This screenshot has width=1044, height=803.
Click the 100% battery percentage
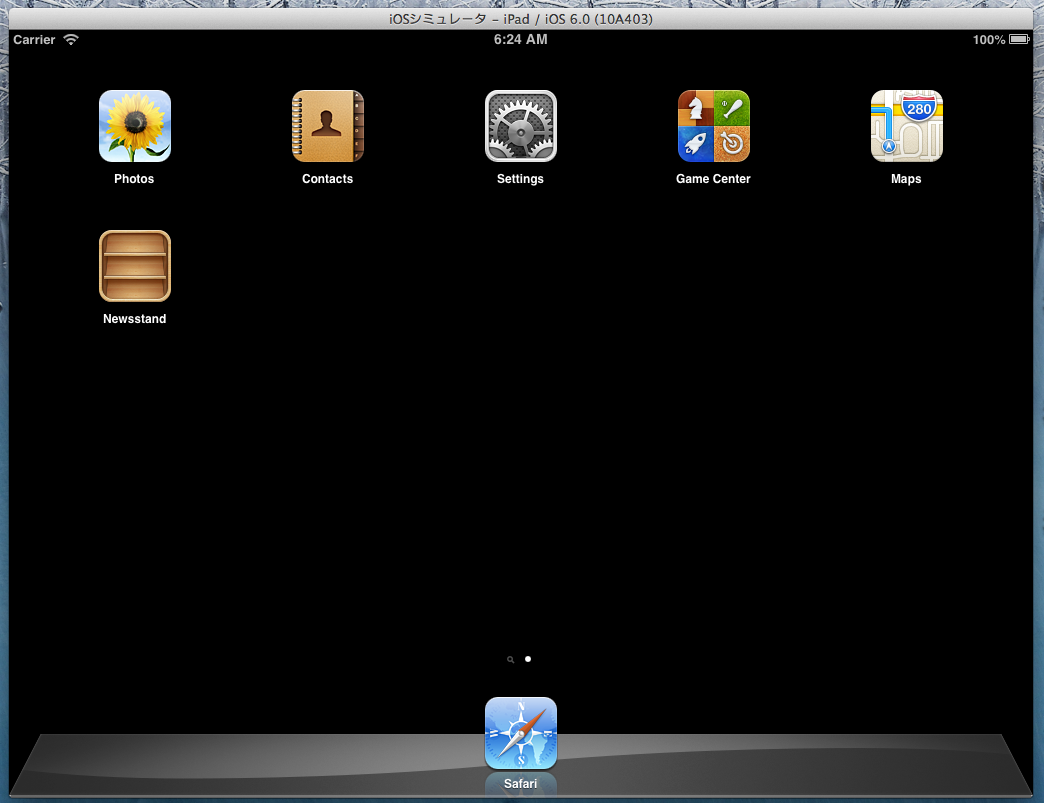tap(989, 40)
